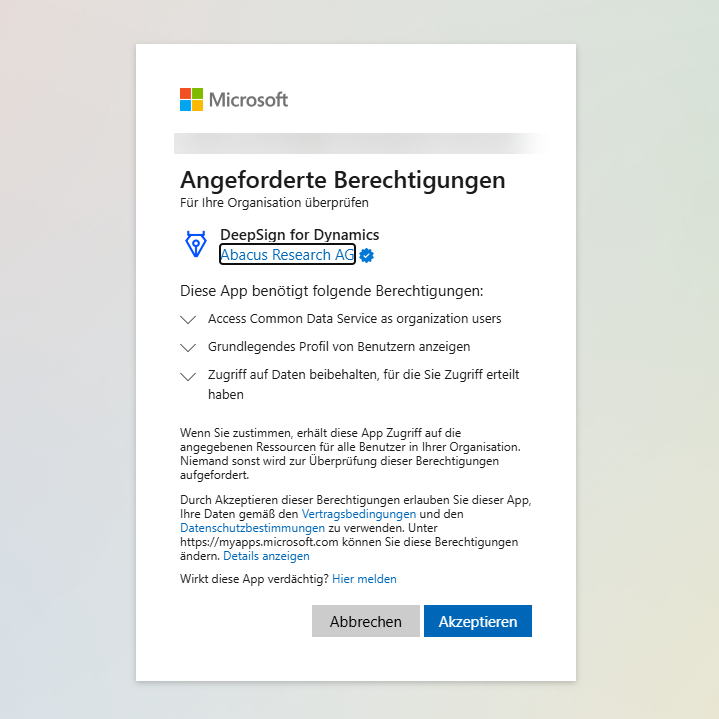Click the Angeforderte Berechtigungen heading

pyautogui.click(x=343, y=180)
